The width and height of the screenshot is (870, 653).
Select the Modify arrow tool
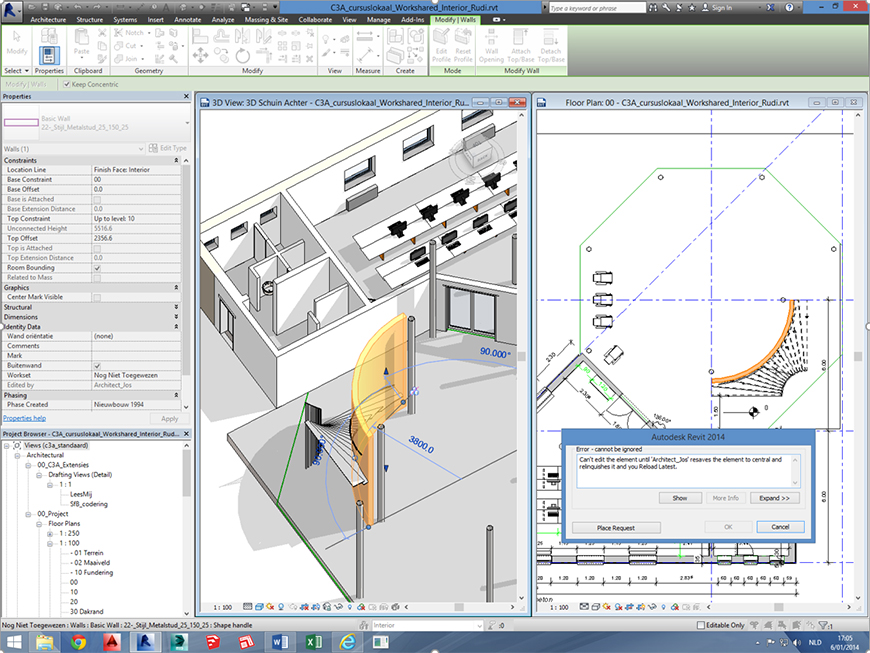coord(17,42)
